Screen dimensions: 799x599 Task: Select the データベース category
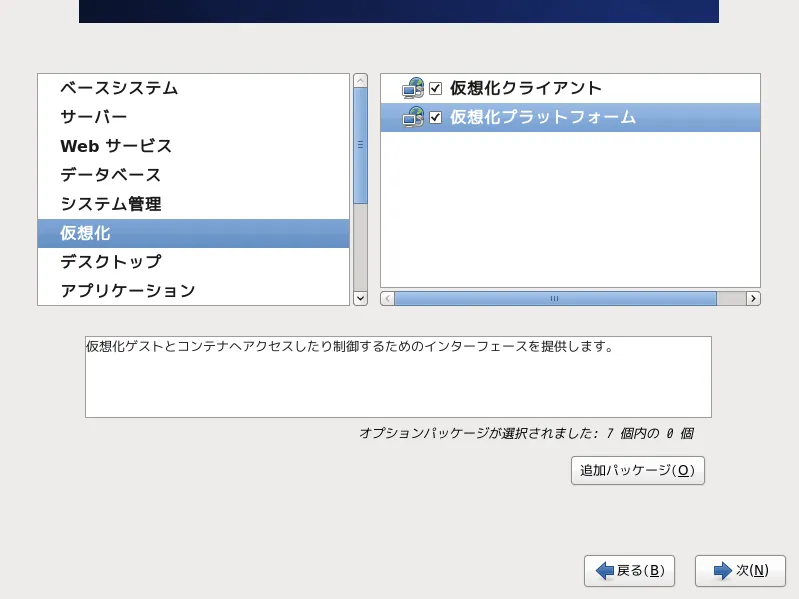tap(194, 175)
